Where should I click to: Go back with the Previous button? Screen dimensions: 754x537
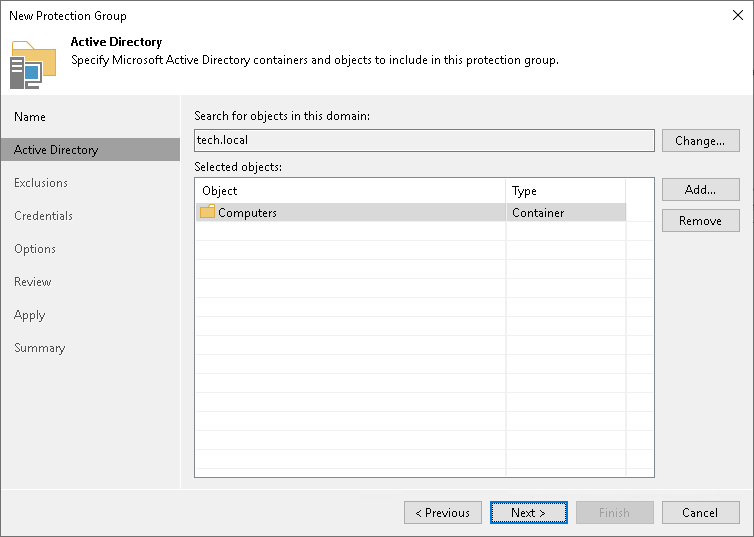tap(442, 513)
